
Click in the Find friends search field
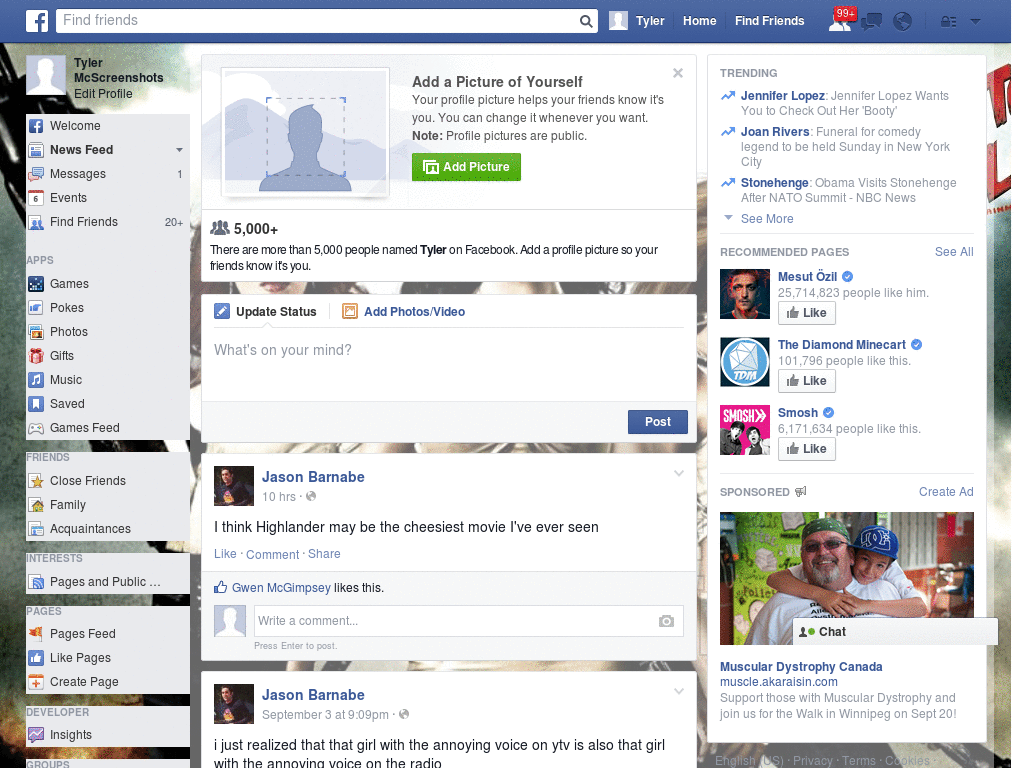pyautogui.click(x=318, y=21)
